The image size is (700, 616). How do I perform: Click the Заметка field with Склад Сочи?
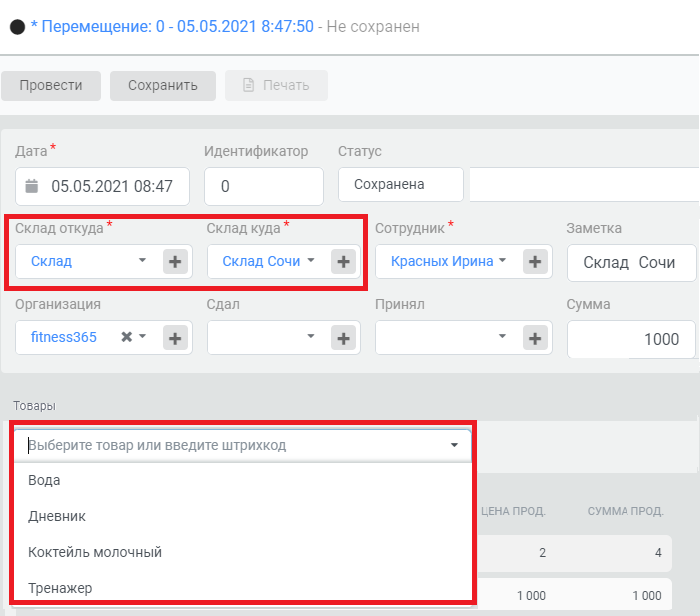pyautogui.click(x=631, y=262)
